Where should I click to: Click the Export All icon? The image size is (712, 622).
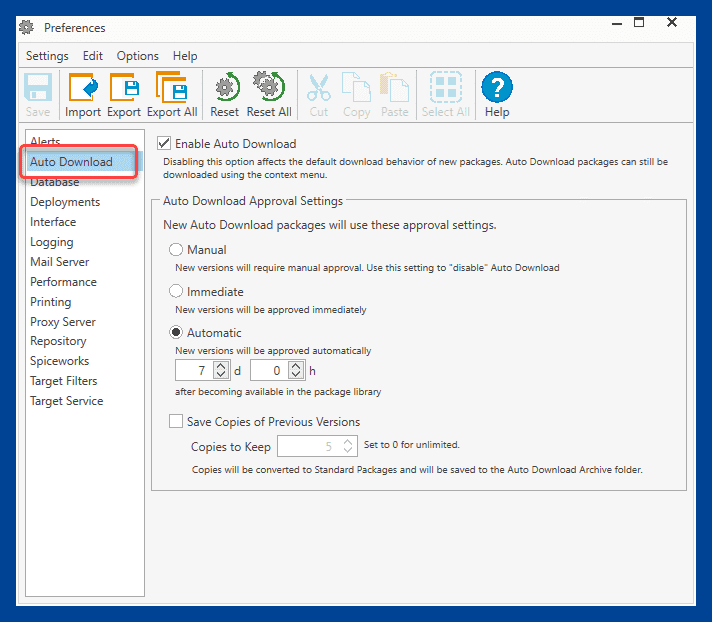pos(172,87)
